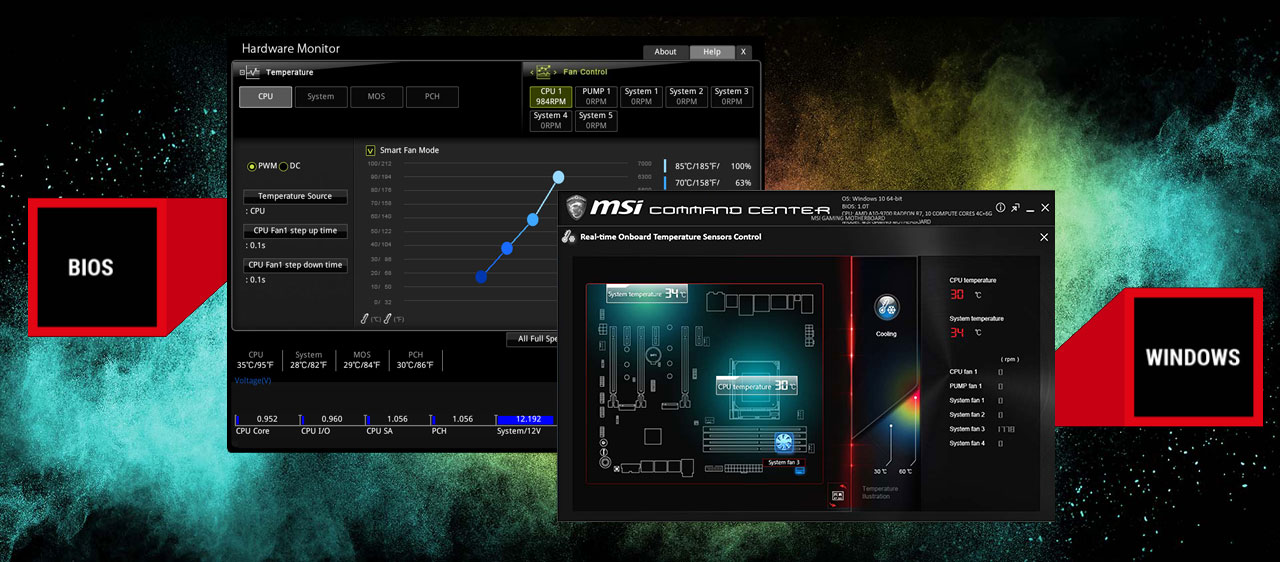Select the System 1 fan button
Image resolution: width=1280 pixels, height=562 pixels.
[642, 96]
